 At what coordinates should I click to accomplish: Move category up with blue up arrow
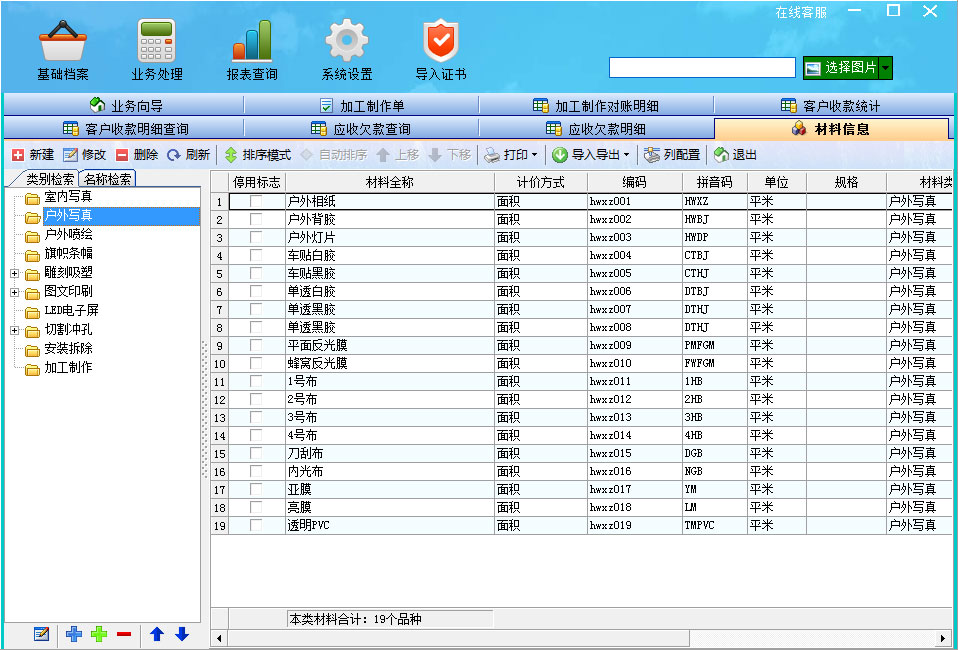point(157,634)
